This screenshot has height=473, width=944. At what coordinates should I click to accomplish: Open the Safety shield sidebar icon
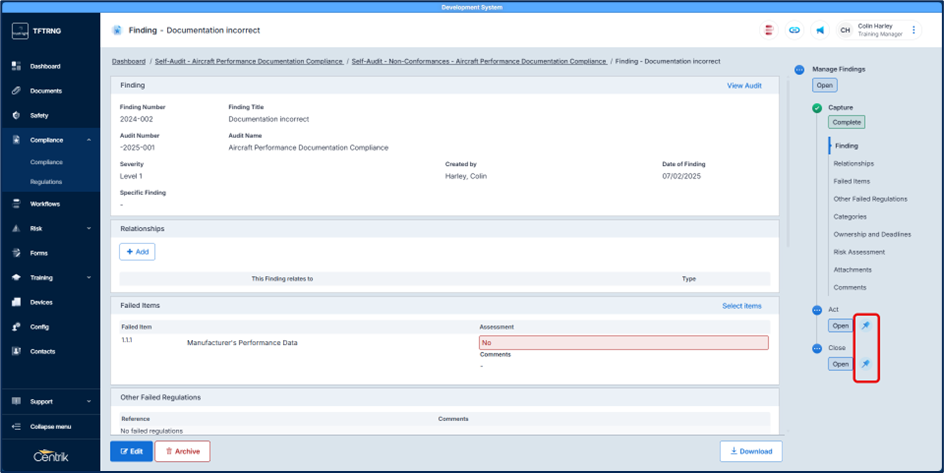16,115
